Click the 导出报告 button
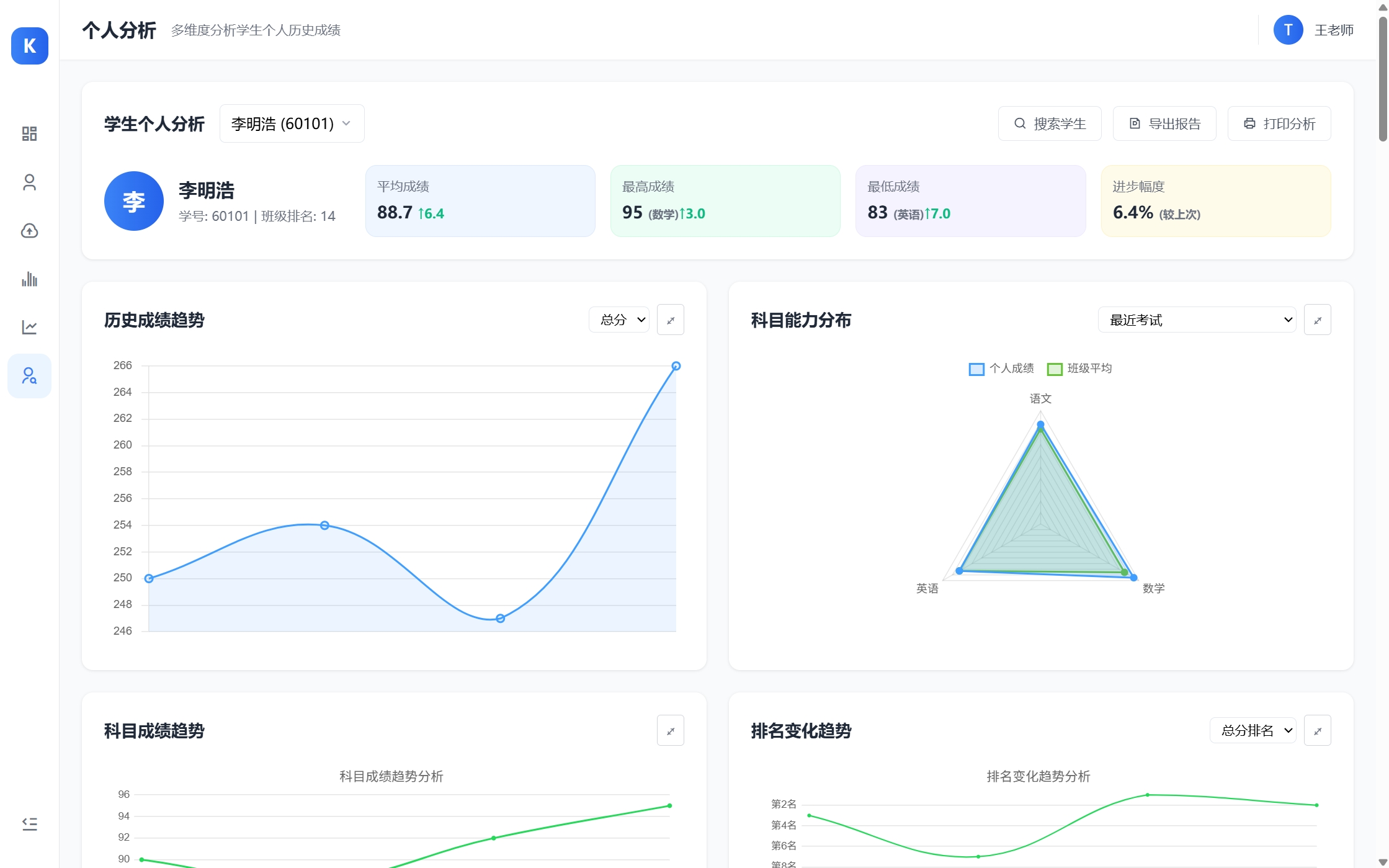 click(1164, 123)
